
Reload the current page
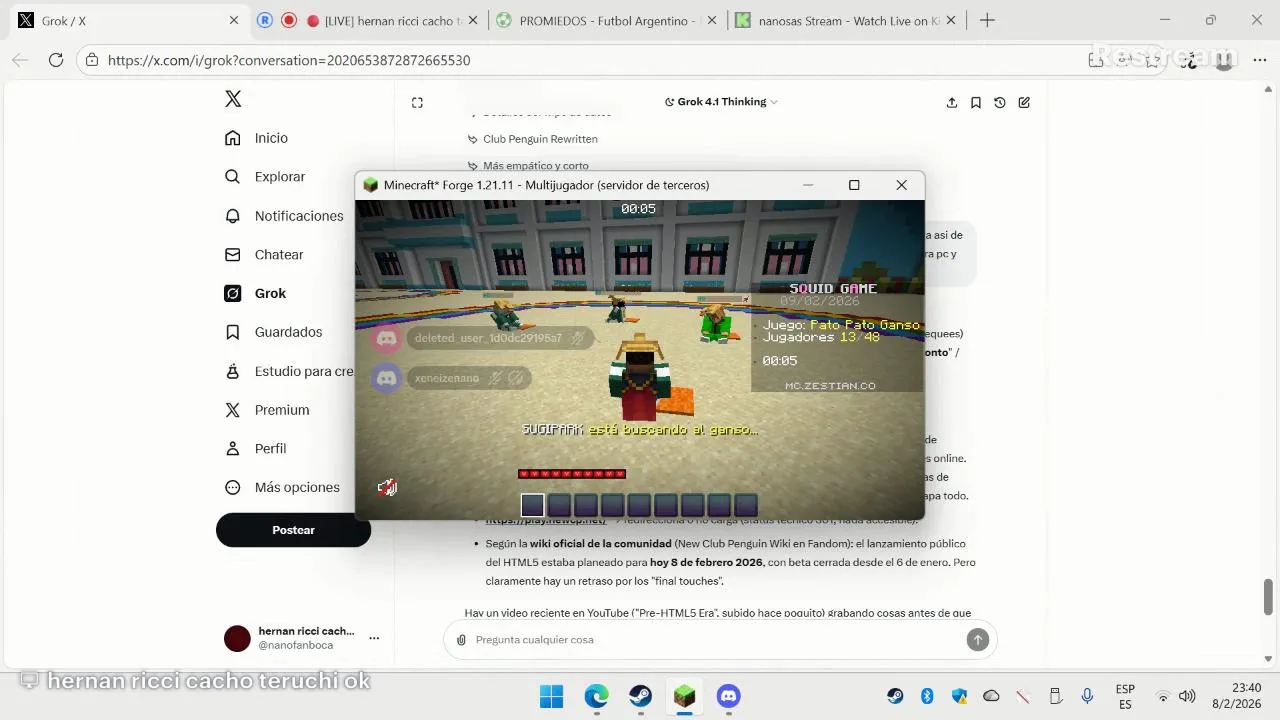[x=56, y=60]
